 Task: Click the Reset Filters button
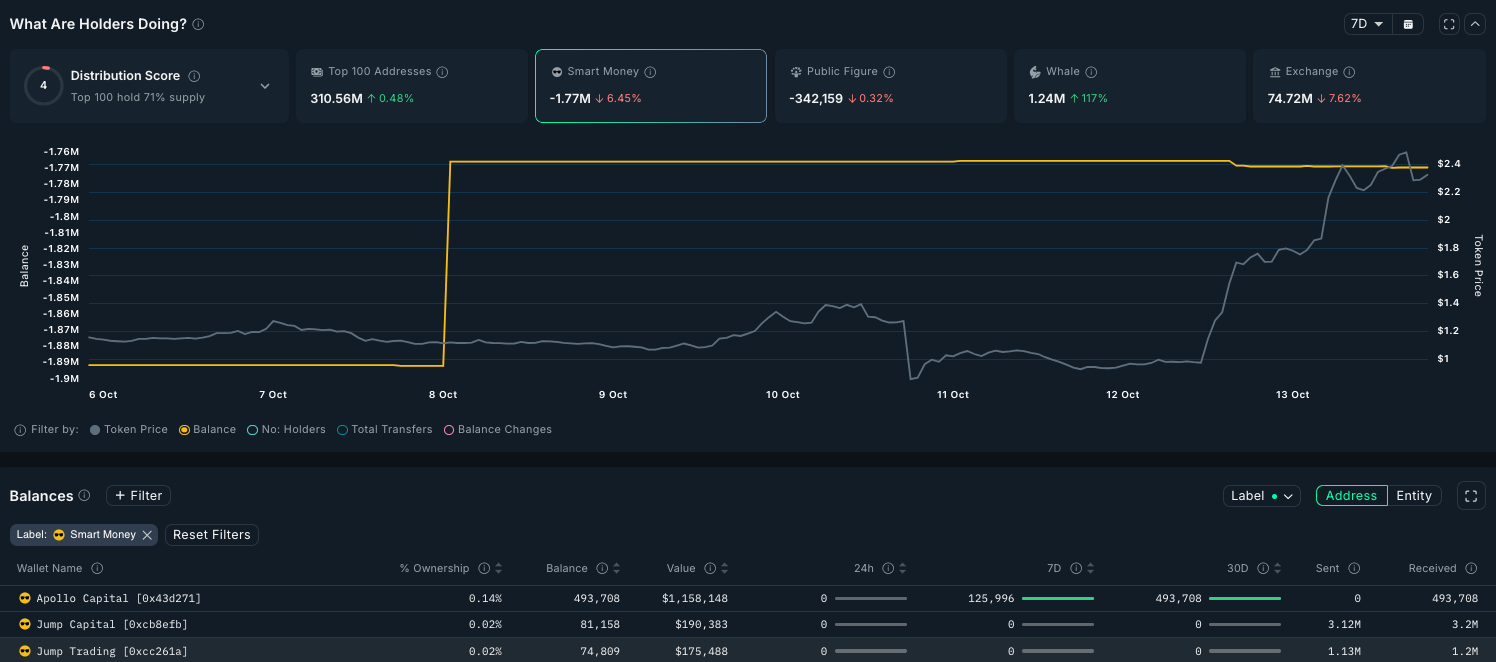click(211, 535)
